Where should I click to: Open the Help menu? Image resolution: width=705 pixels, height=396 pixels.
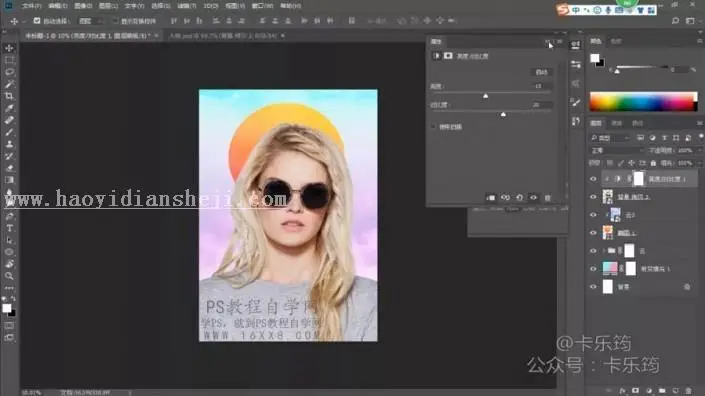[x=290, y=6]
